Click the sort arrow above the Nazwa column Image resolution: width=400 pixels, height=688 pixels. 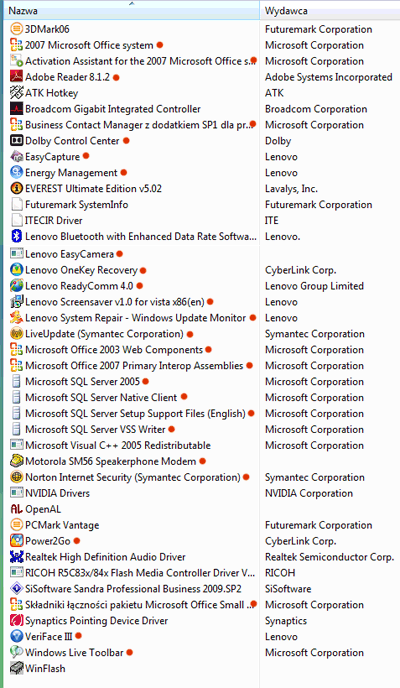click(x=132, y=4)
